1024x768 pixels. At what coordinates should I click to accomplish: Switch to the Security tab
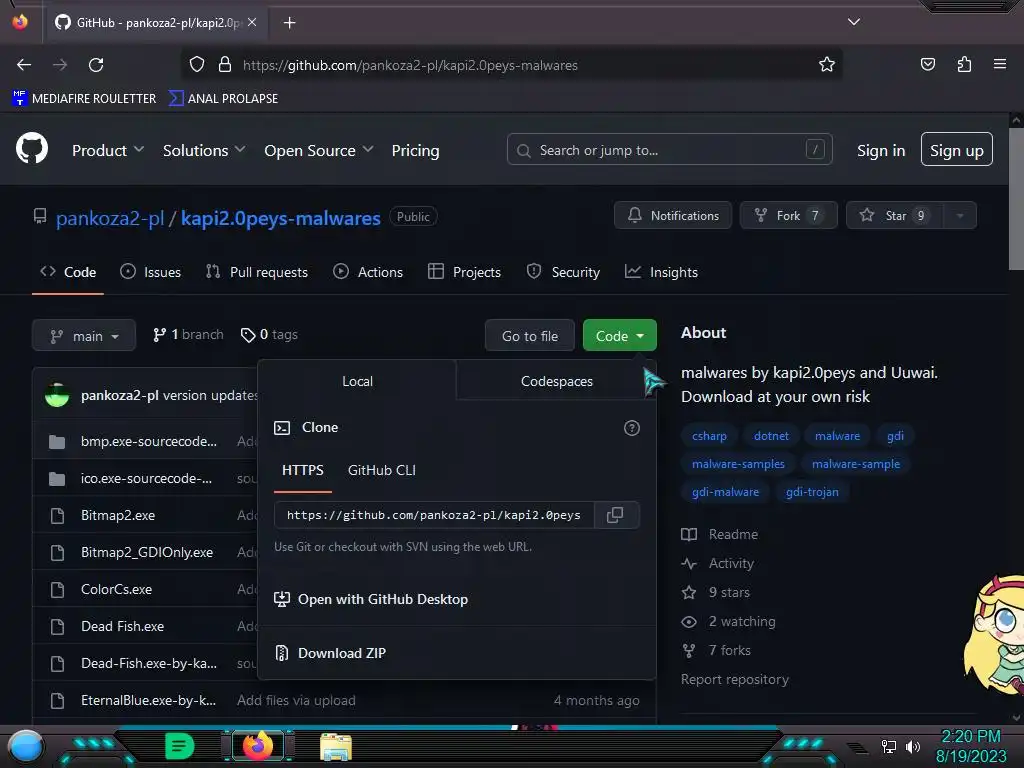[563, 272]
